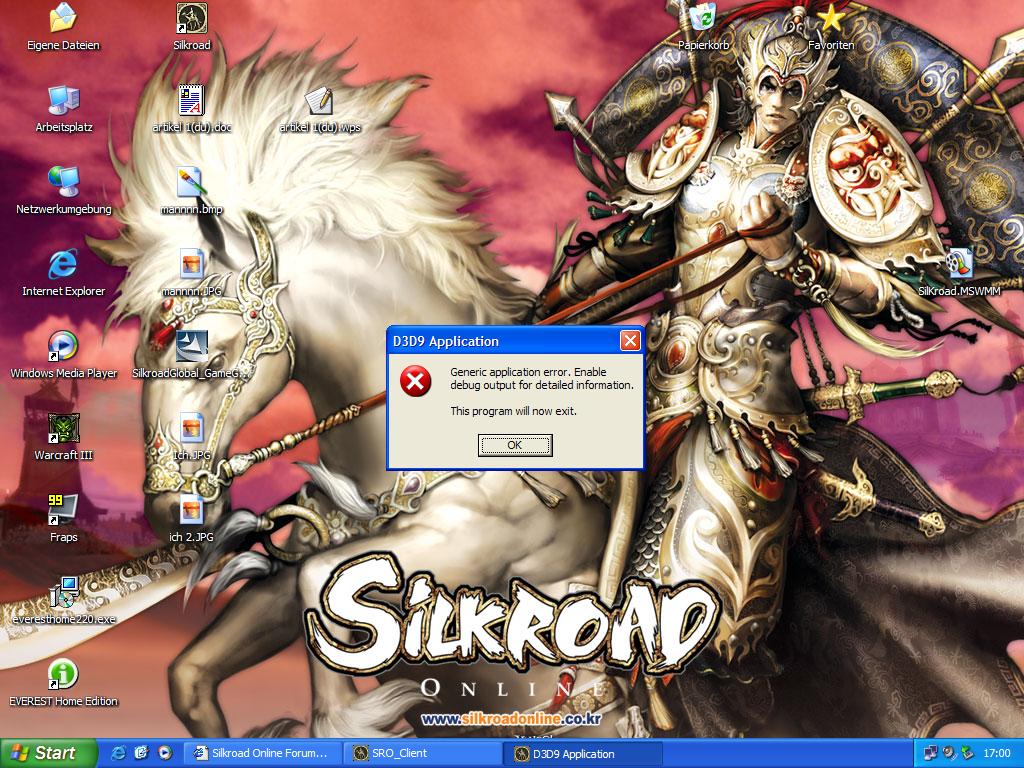Switch to Silkroad Online Forum taskbar window
This screenshot has width=1024, height=768.
coord(263,753)
